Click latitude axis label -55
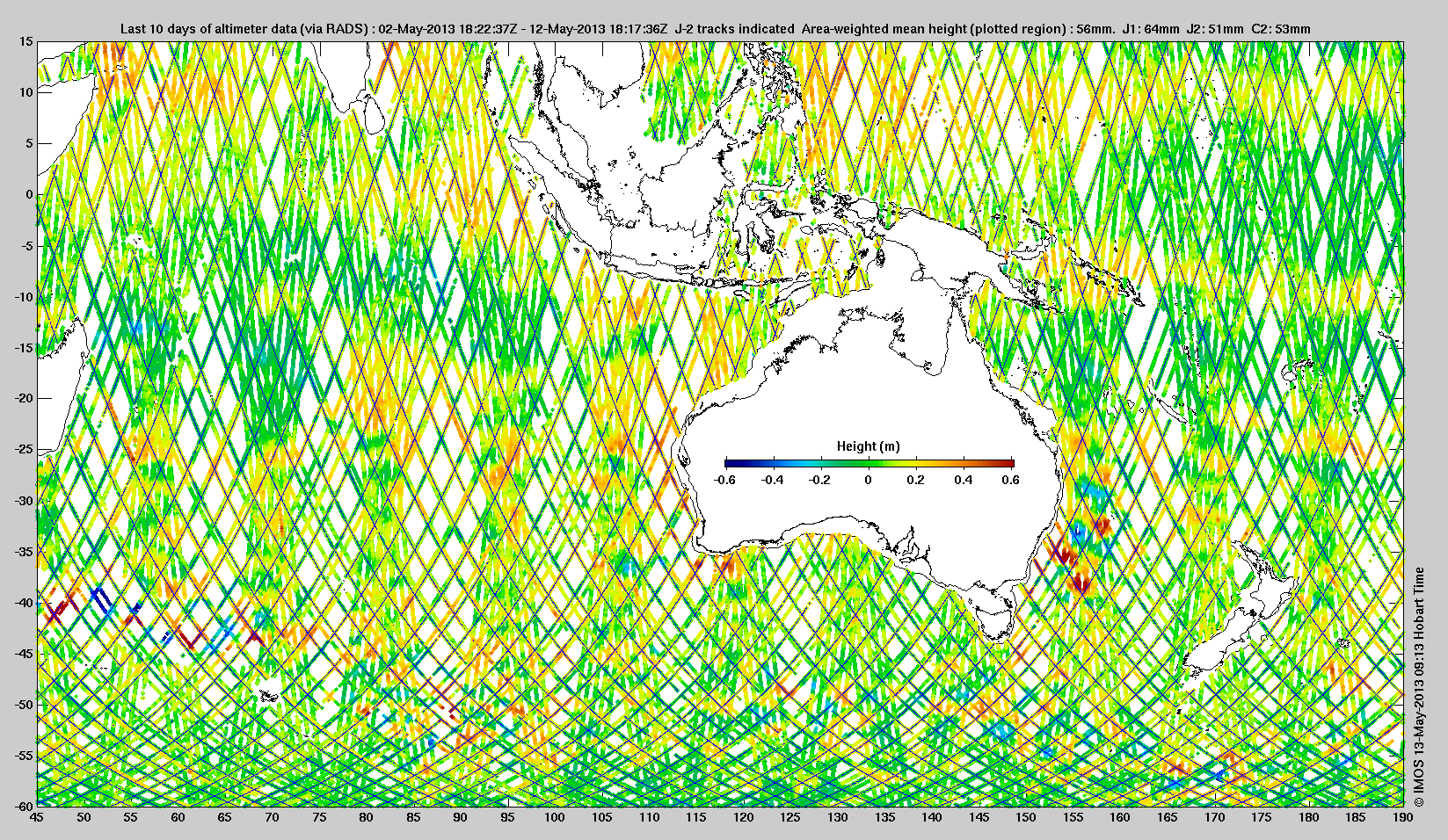 click(24, 756)
